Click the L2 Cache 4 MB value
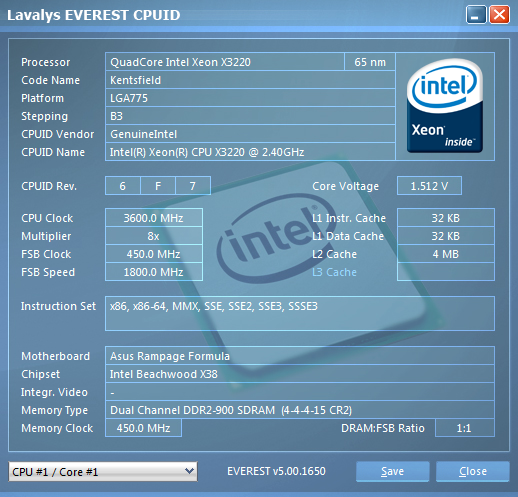Image resolution: width=518 pixels, height=497 pixels. click(x=446, y=254)
